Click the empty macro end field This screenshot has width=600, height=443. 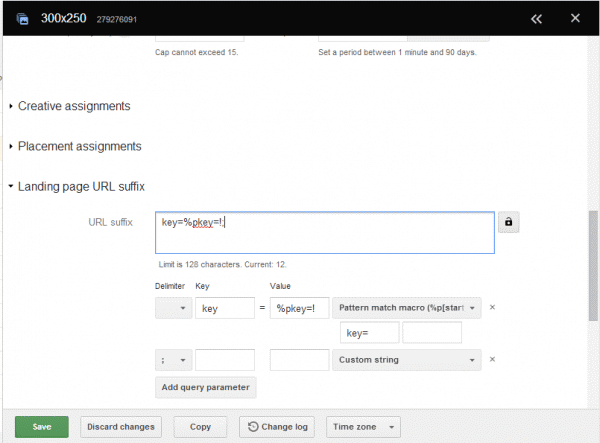point(432,333)
